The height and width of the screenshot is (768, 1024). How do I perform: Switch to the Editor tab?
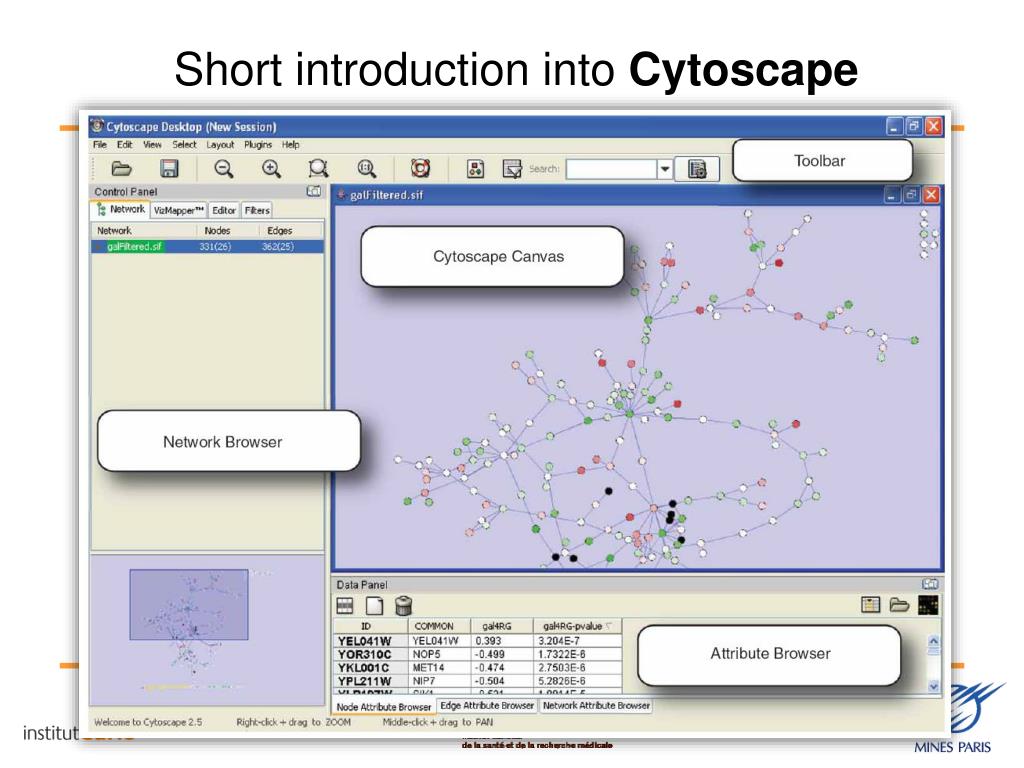[x=223, y=210]
